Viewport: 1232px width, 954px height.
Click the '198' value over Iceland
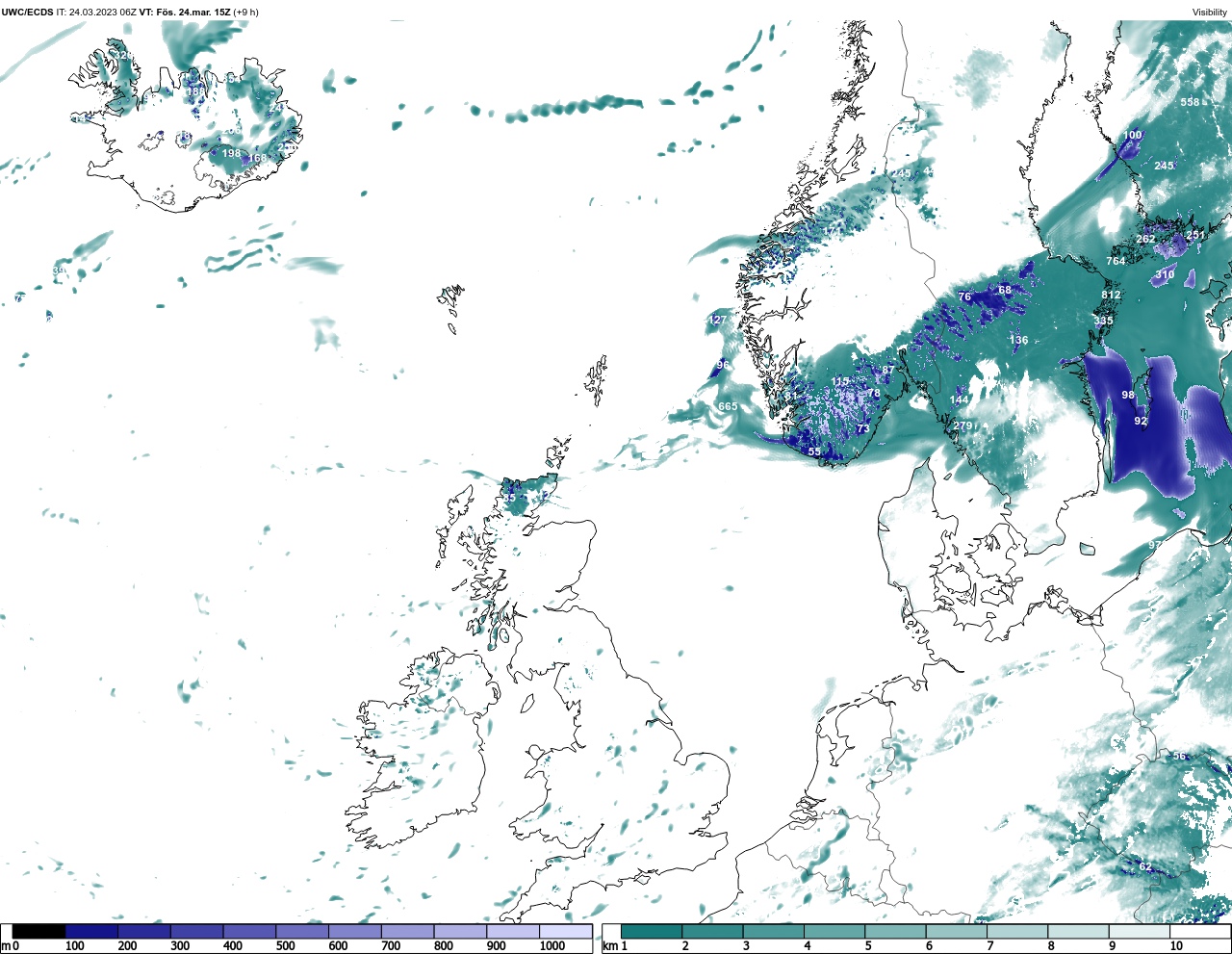pos(232,153)
